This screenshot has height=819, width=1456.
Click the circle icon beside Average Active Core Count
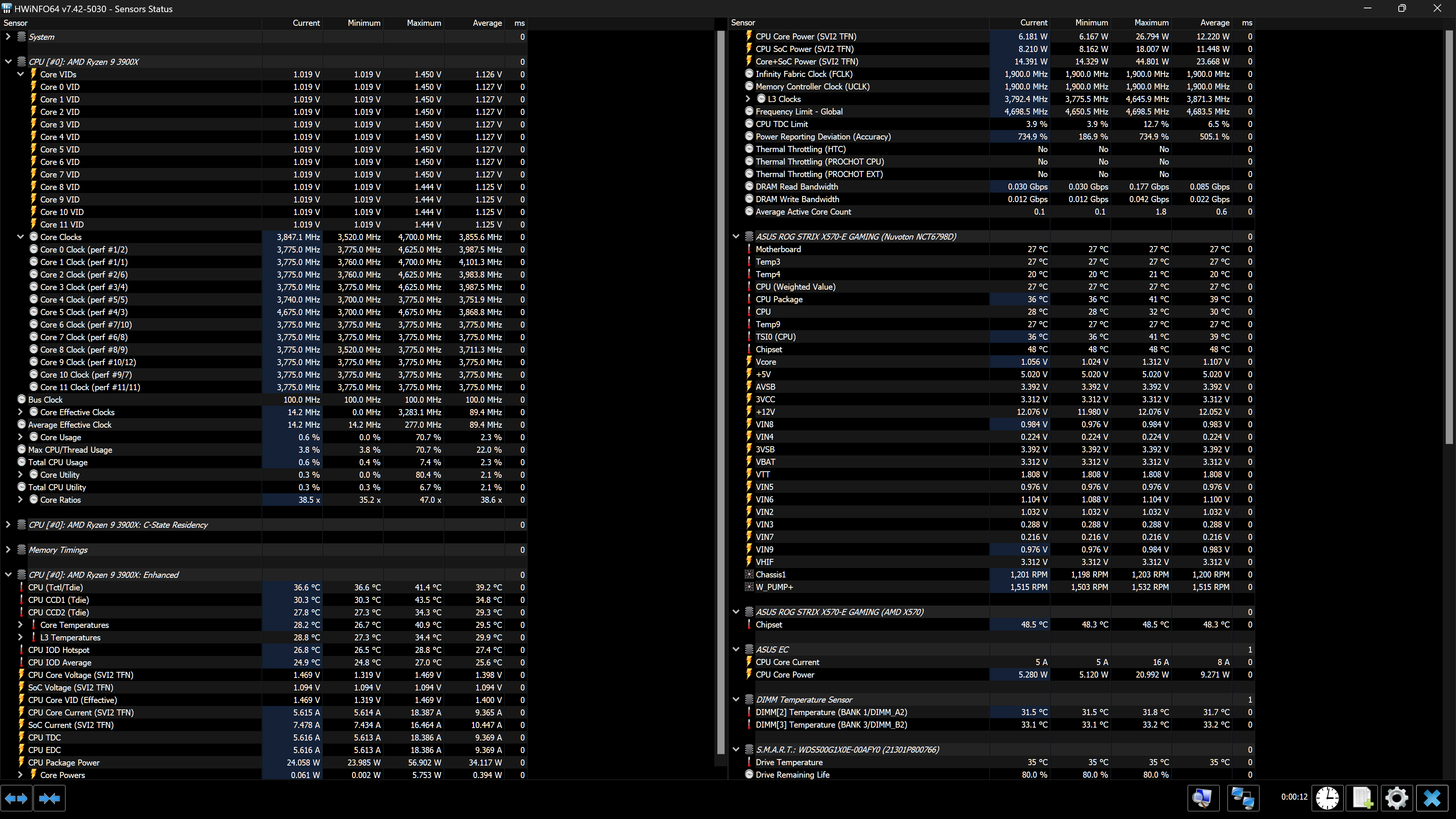pyautogui.click(x=749, y=212)
